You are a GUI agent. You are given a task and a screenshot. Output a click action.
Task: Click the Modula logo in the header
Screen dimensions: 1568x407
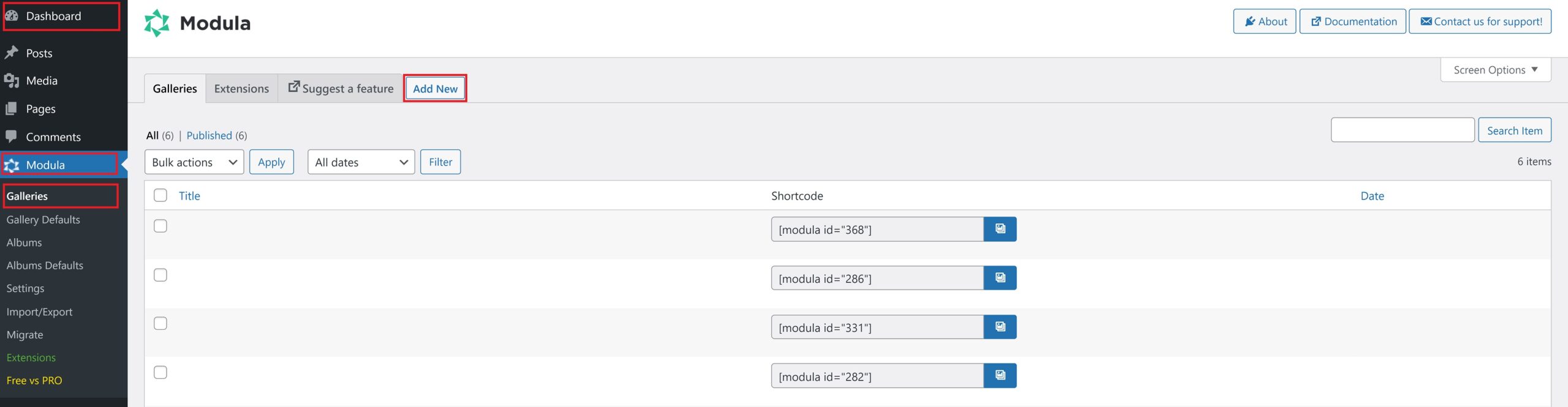coord(157,23)
